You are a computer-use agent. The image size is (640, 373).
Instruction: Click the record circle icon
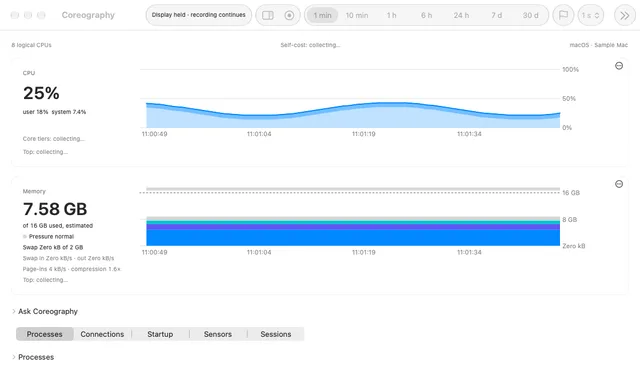[x=289, y=15]
